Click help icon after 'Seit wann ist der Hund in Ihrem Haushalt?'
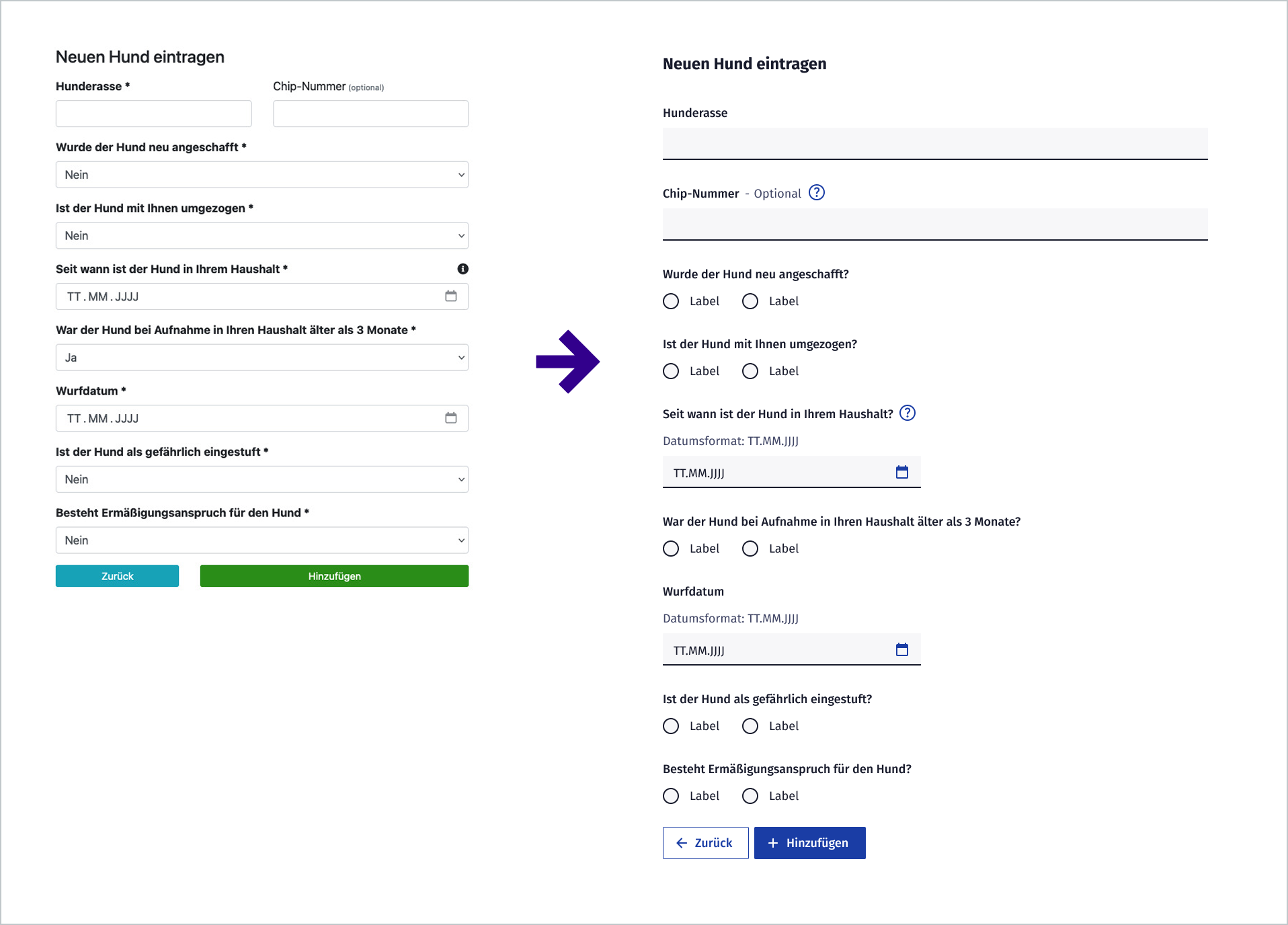Screen dimensions: 1288x925 coord(908,413)
